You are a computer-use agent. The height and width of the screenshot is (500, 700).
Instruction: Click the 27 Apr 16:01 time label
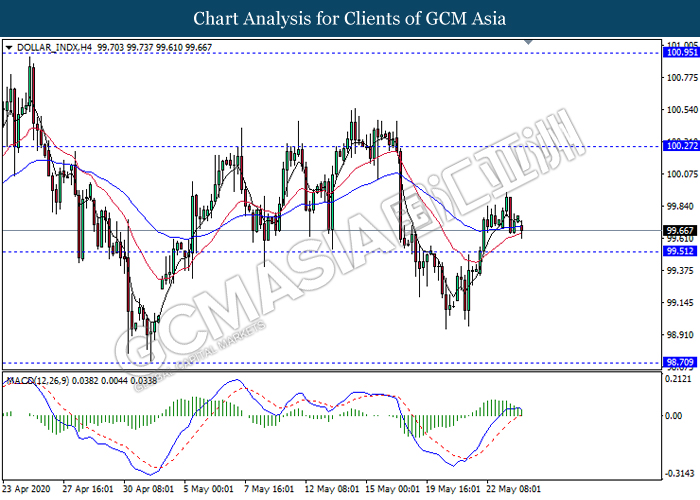coord(88,489)
